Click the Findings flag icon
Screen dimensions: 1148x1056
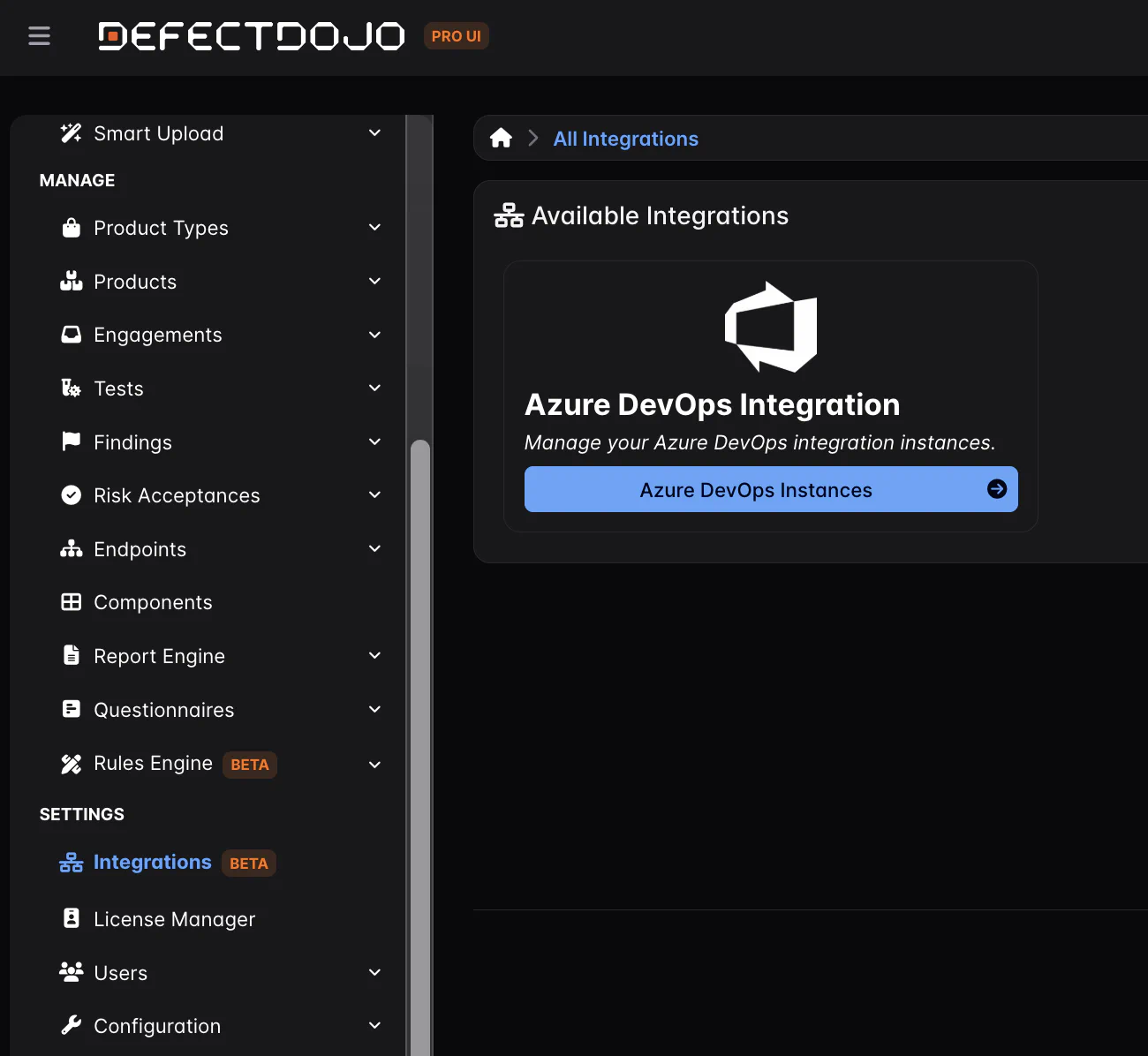71,441
